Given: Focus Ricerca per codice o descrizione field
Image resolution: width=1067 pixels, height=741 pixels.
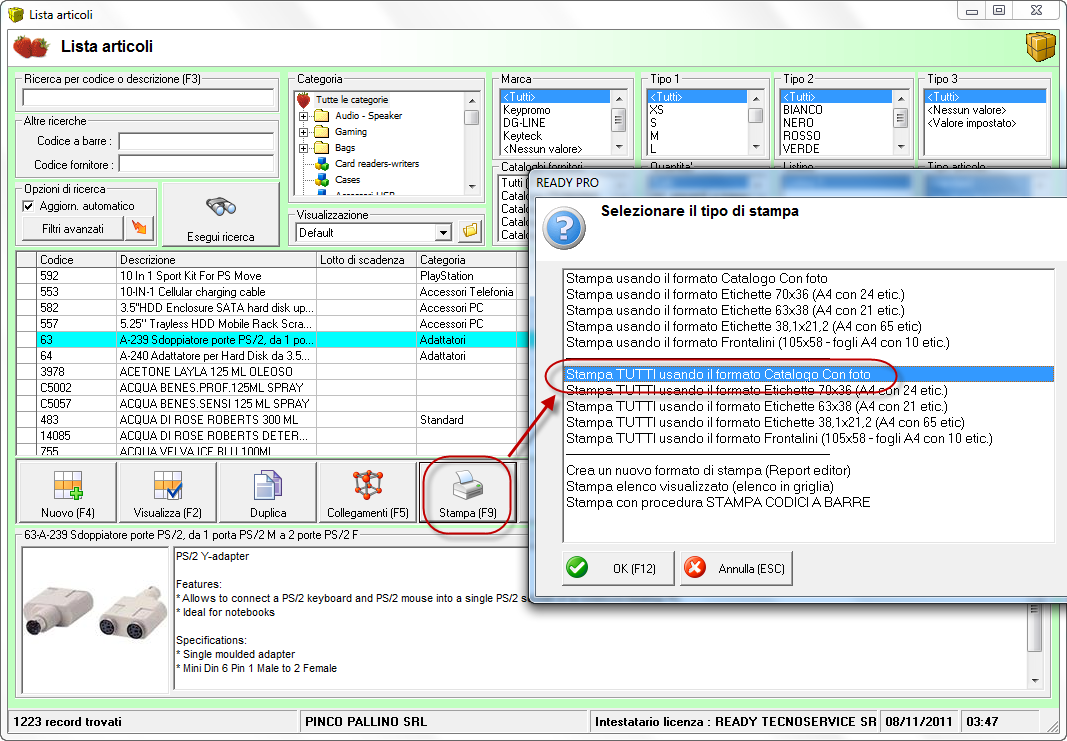Looking at the screenshot, I should pyautogui.click(x=148, y=98).
